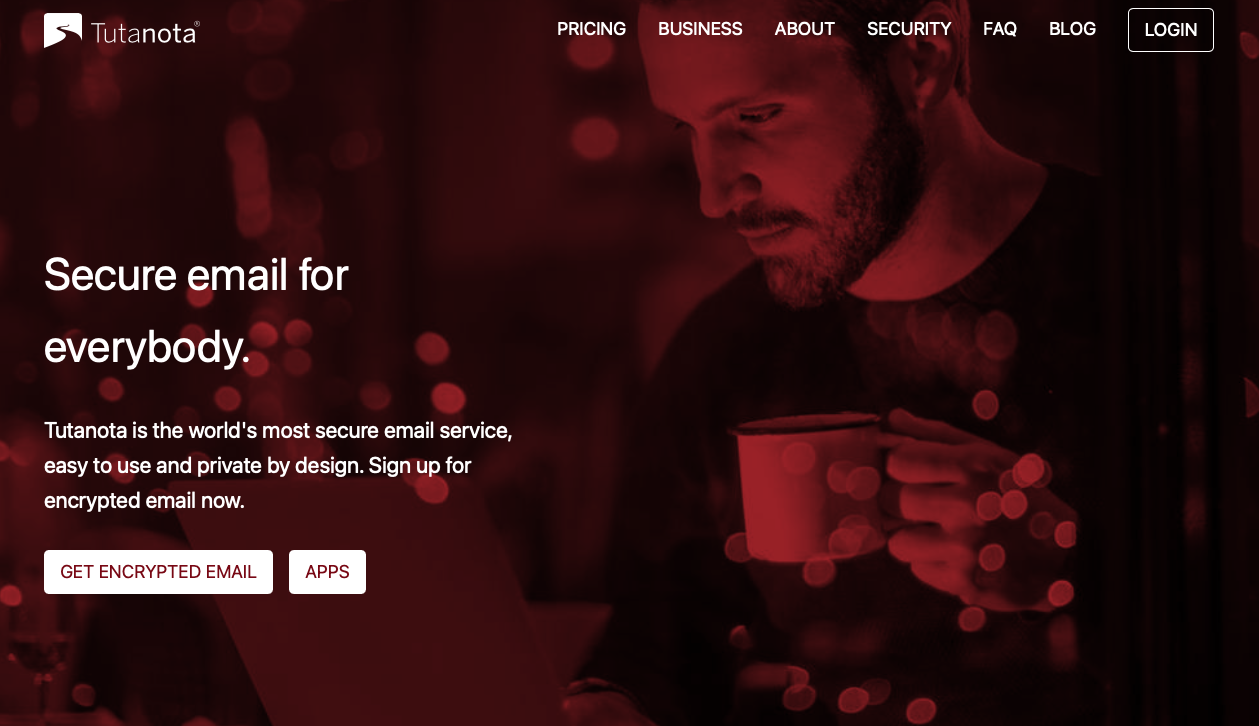1259x726 pixels.
Task: Open the FAQ link
Action: click(1000, 29)
